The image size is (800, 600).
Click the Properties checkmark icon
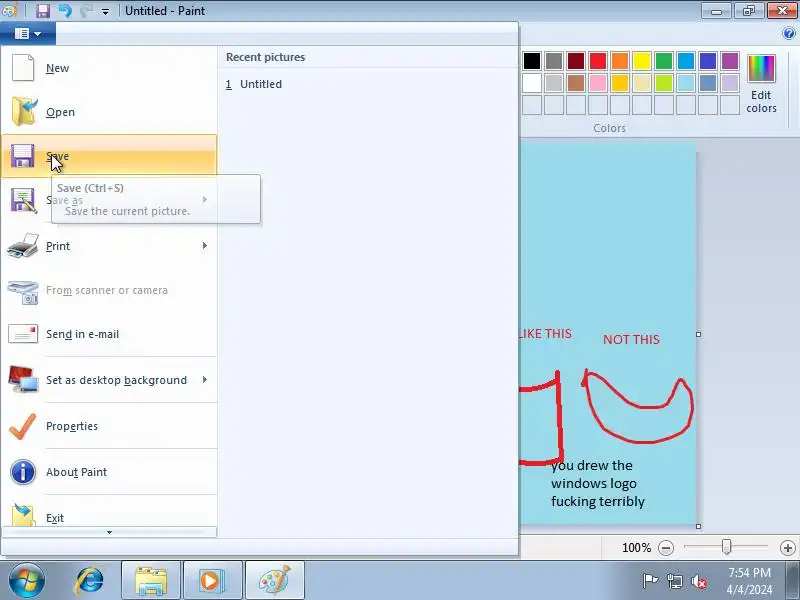(23, 426)
